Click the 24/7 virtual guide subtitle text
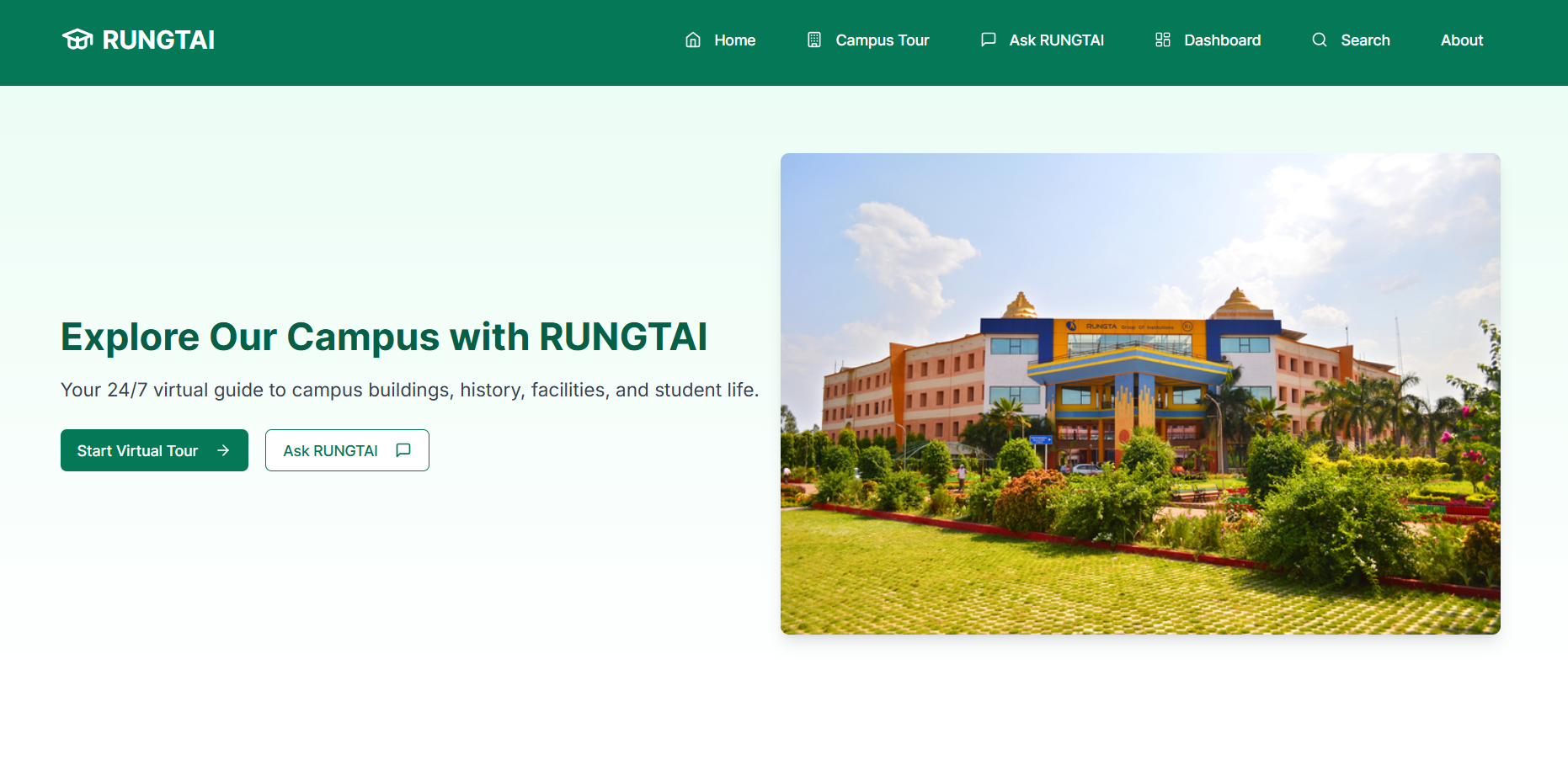Image resolution: width=1568 pixels, height=760 pixels. click(x=409, y=390)
